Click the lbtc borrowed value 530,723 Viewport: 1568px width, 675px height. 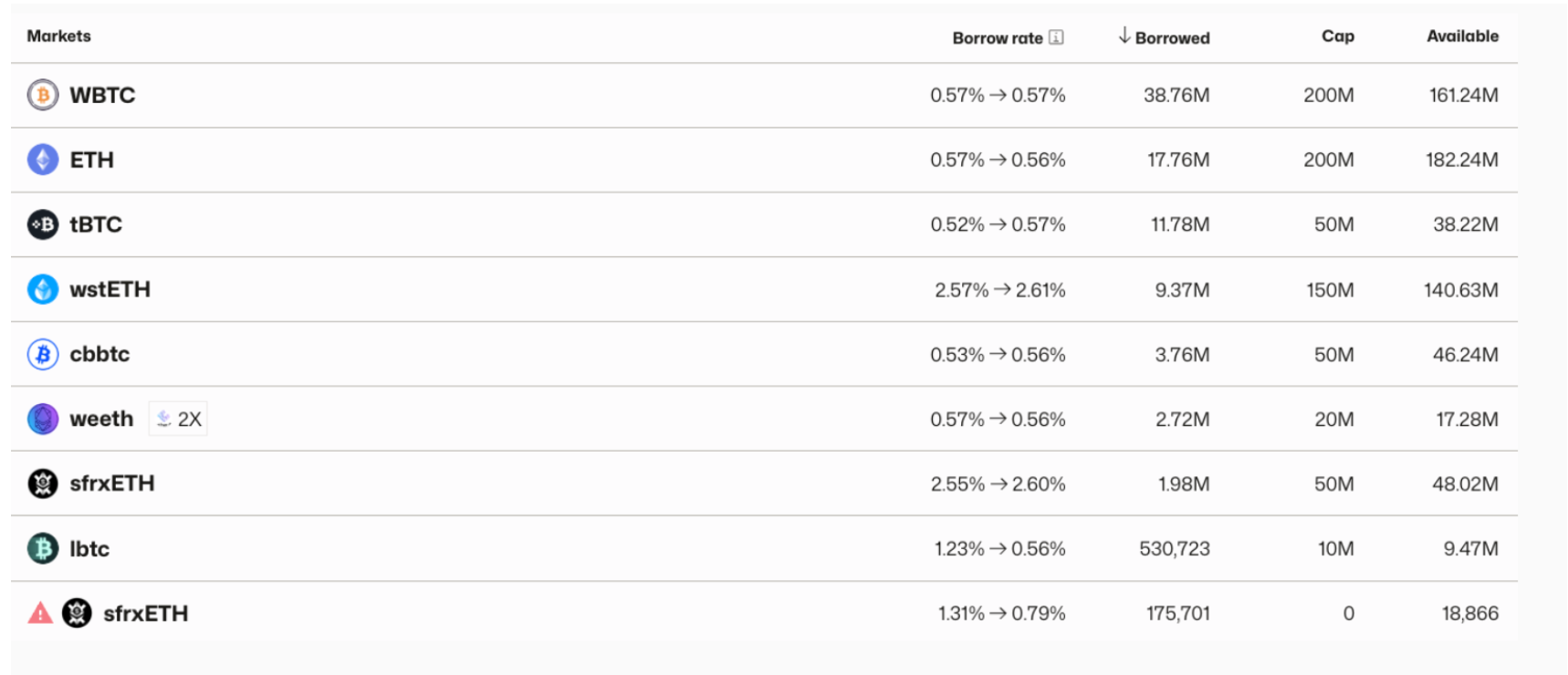tap(1174, 548)
